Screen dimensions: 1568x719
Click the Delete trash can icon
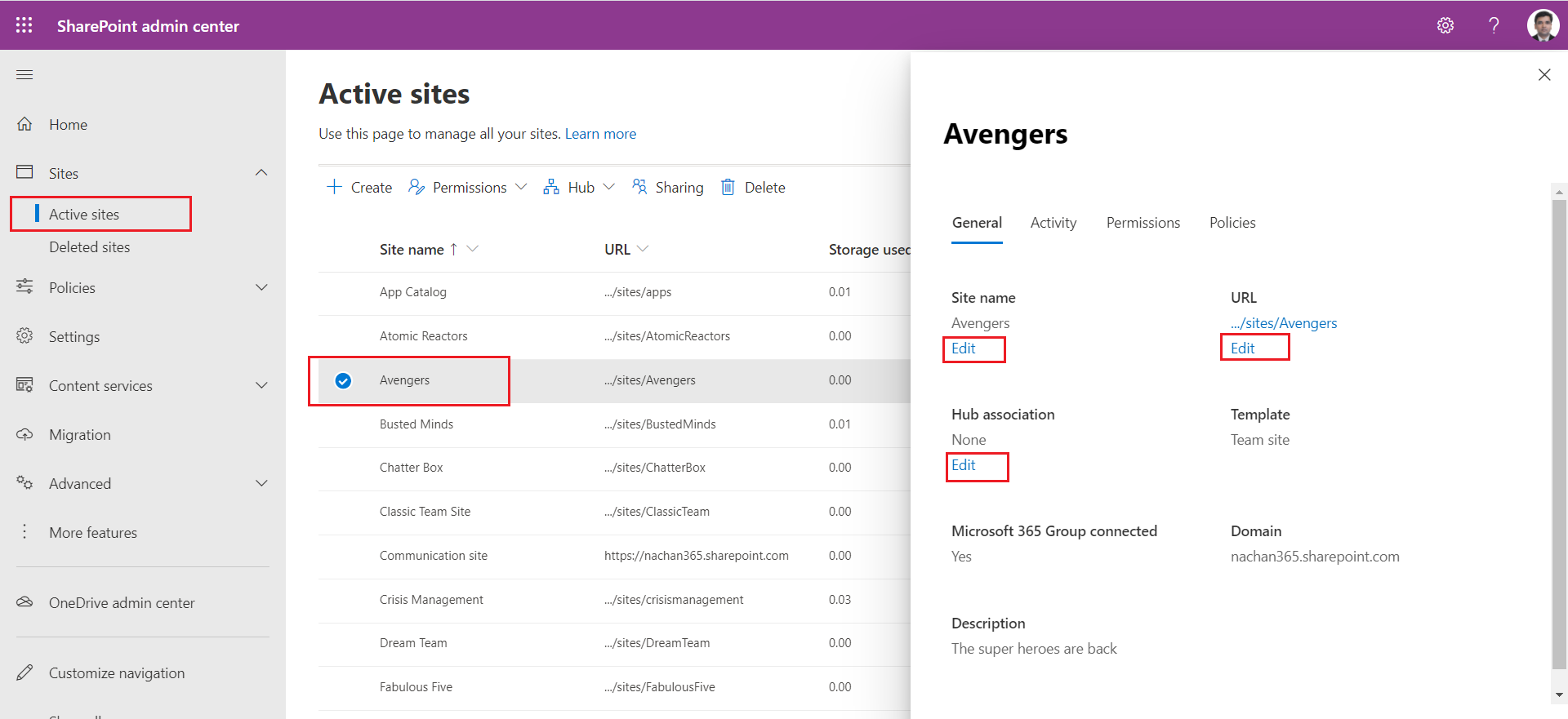pos(728,188)
